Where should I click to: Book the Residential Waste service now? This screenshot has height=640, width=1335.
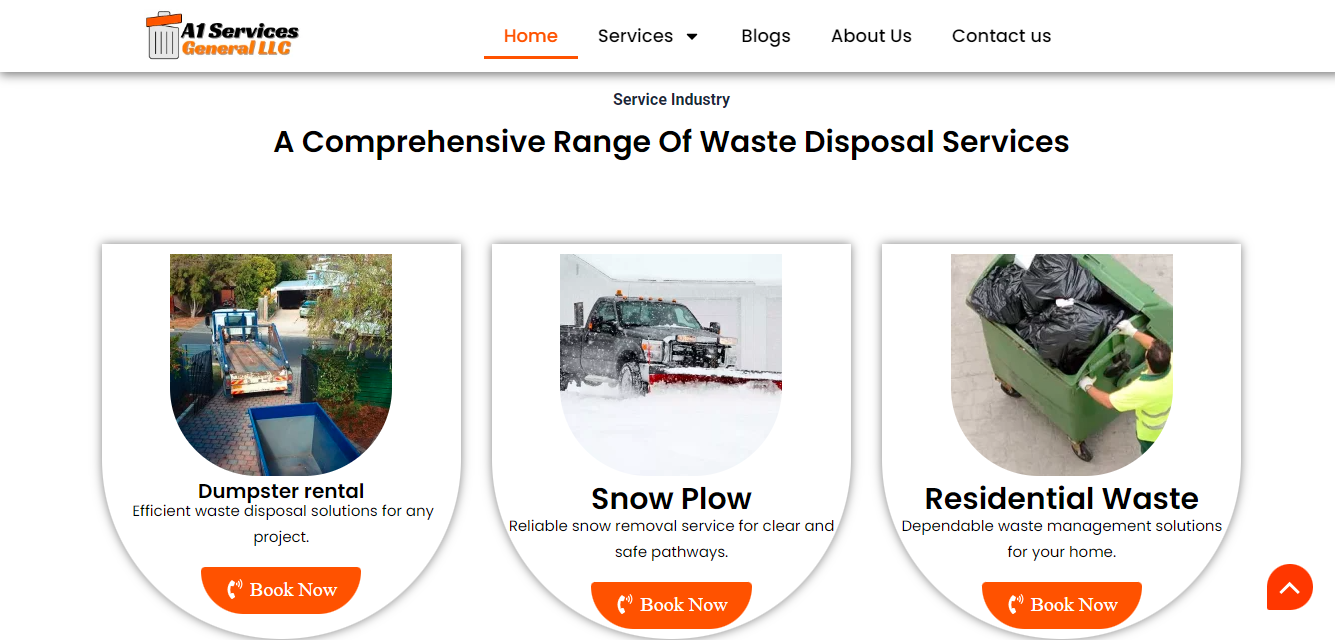click(x=1062, y=605)
